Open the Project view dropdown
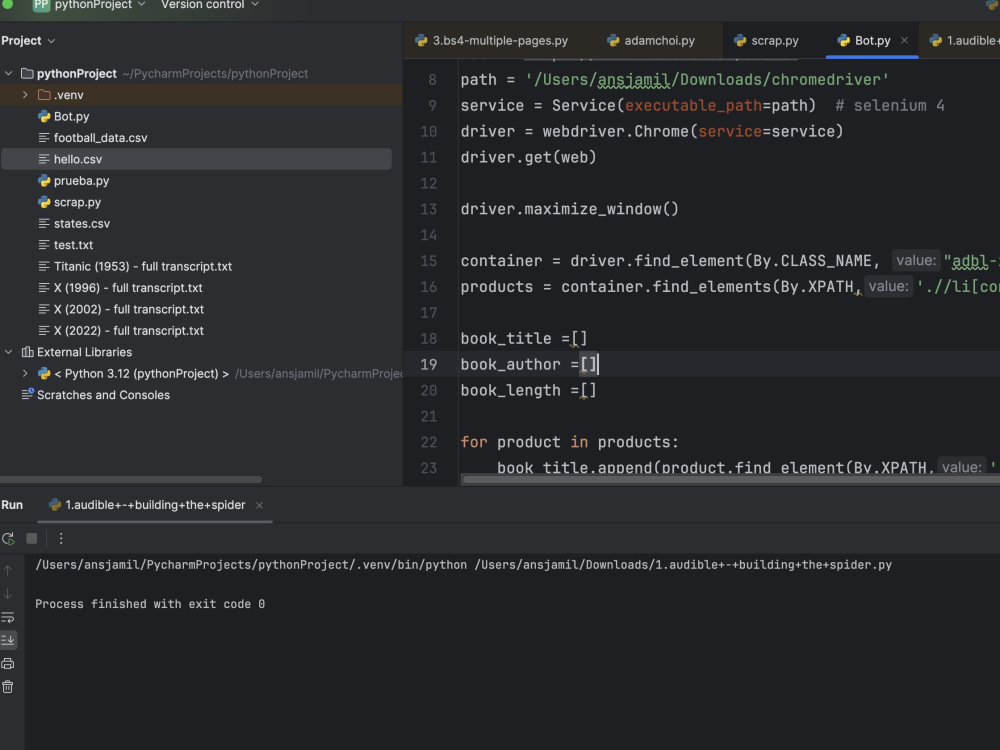 pos(28,41)
